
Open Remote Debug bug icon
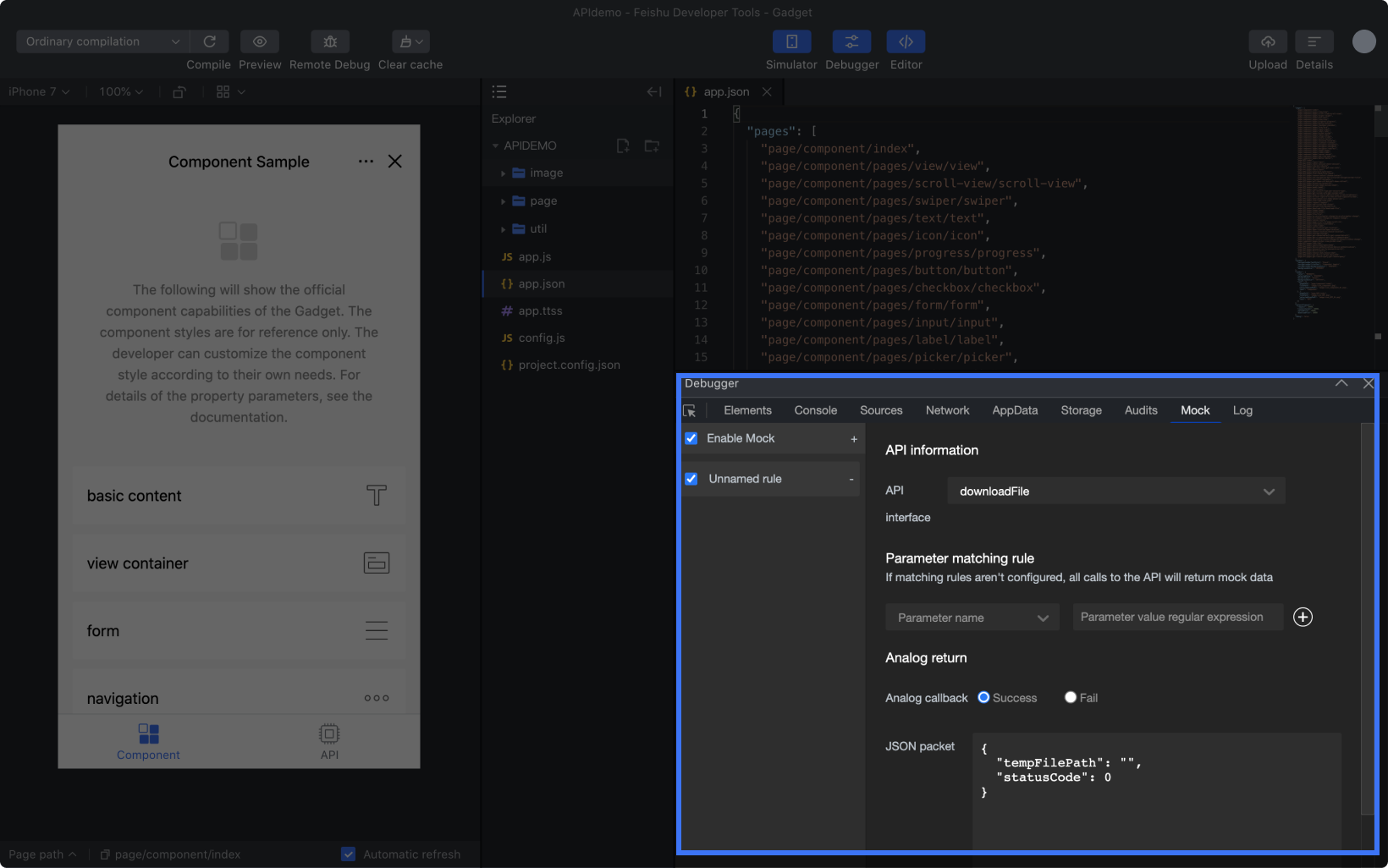(330, 41)
